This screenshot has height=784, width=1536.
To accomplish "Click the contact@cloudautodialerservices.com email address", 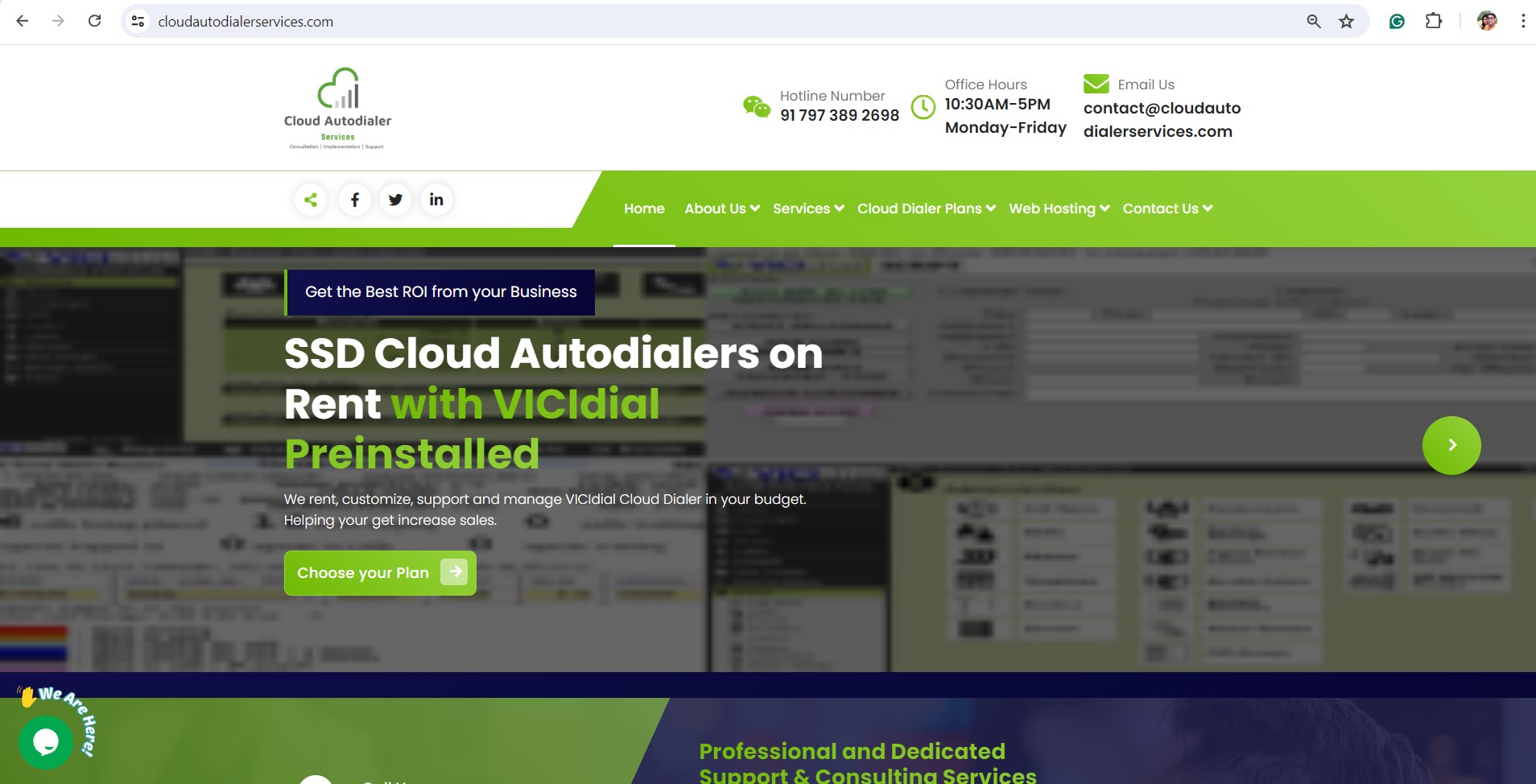I will [x=1162, y=119].
